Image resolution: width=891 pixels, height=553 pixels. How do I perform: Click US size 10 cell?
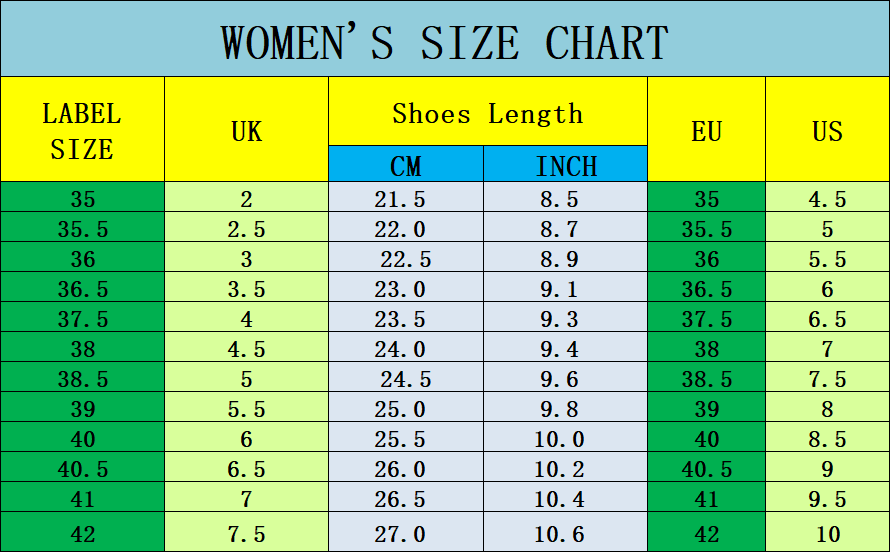pyautogui.click(x=827, y=534)
